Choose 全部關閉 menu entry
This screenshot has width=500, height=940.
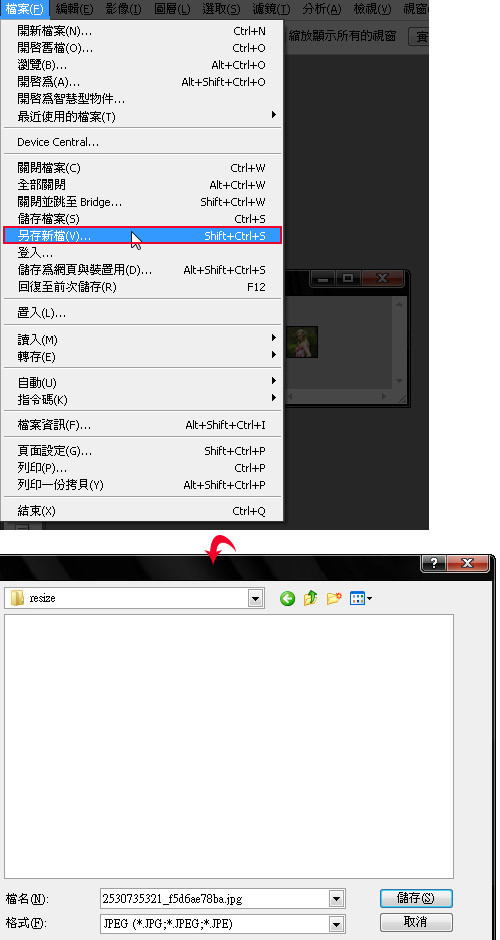(142, 185)
